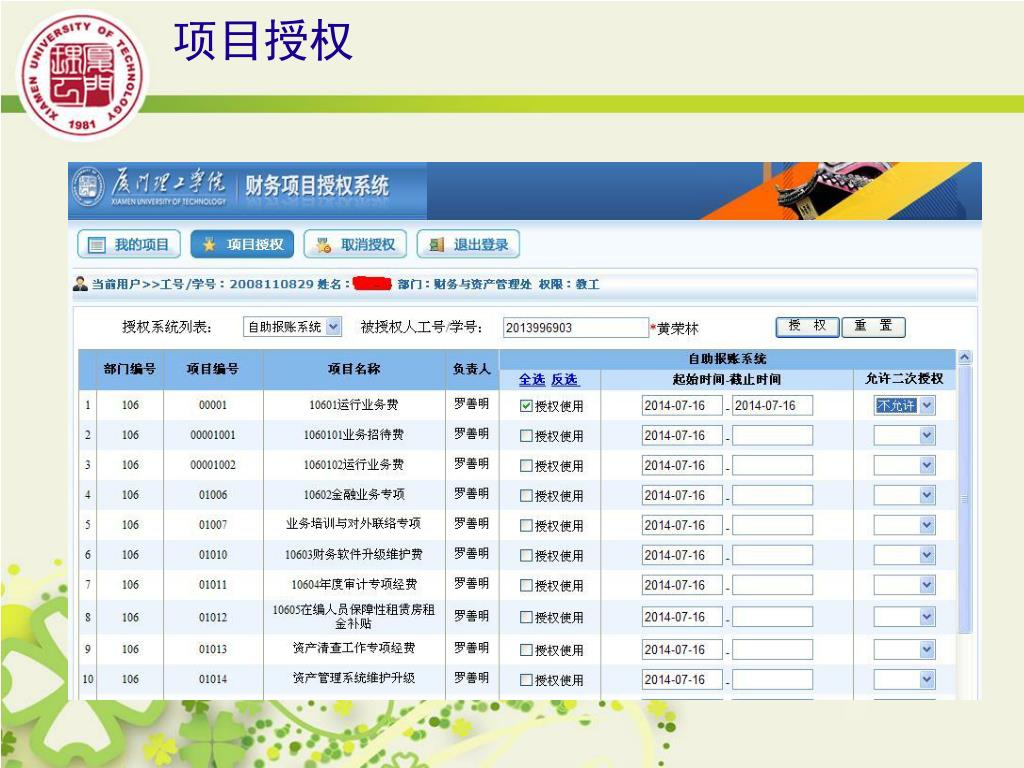Click start date field for project 01006
1024x768 pixels.
682,496
